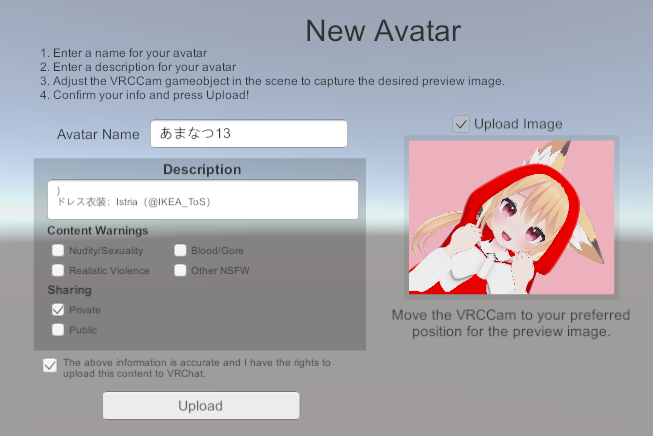Disable the Upload Image checkbox
The width and height of the screenshot is (653, 436).
click(461, 124)
